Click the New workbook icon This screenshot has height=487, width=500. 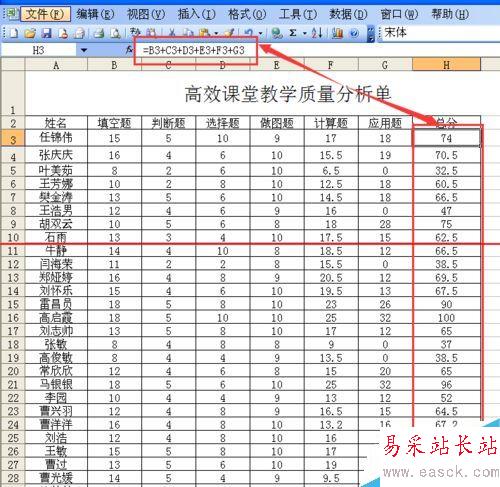[14, 33]
